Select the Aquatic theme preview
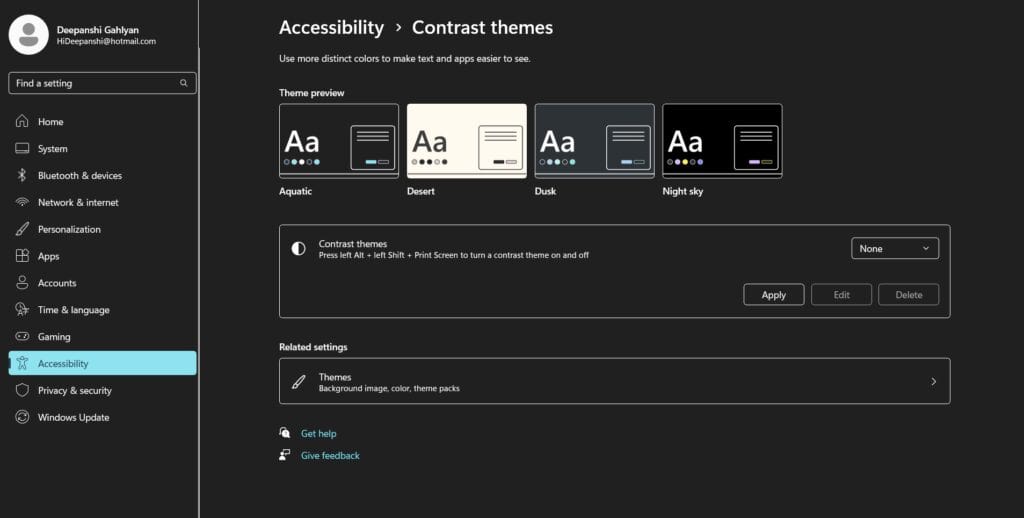 (x=338, y=141)
